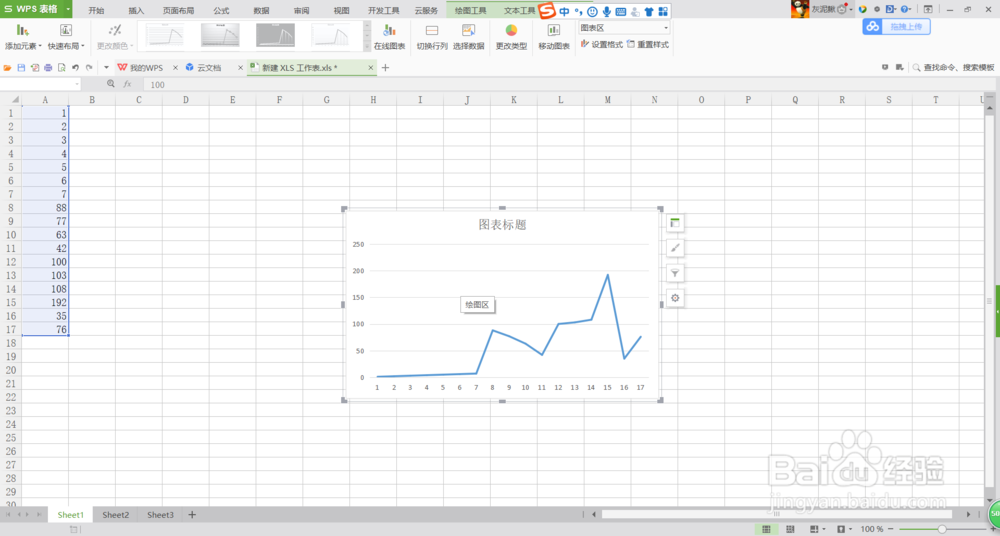Click the Redo arrow icon
The height and width of the screenshot is (536, 1000).
(89, 67)
